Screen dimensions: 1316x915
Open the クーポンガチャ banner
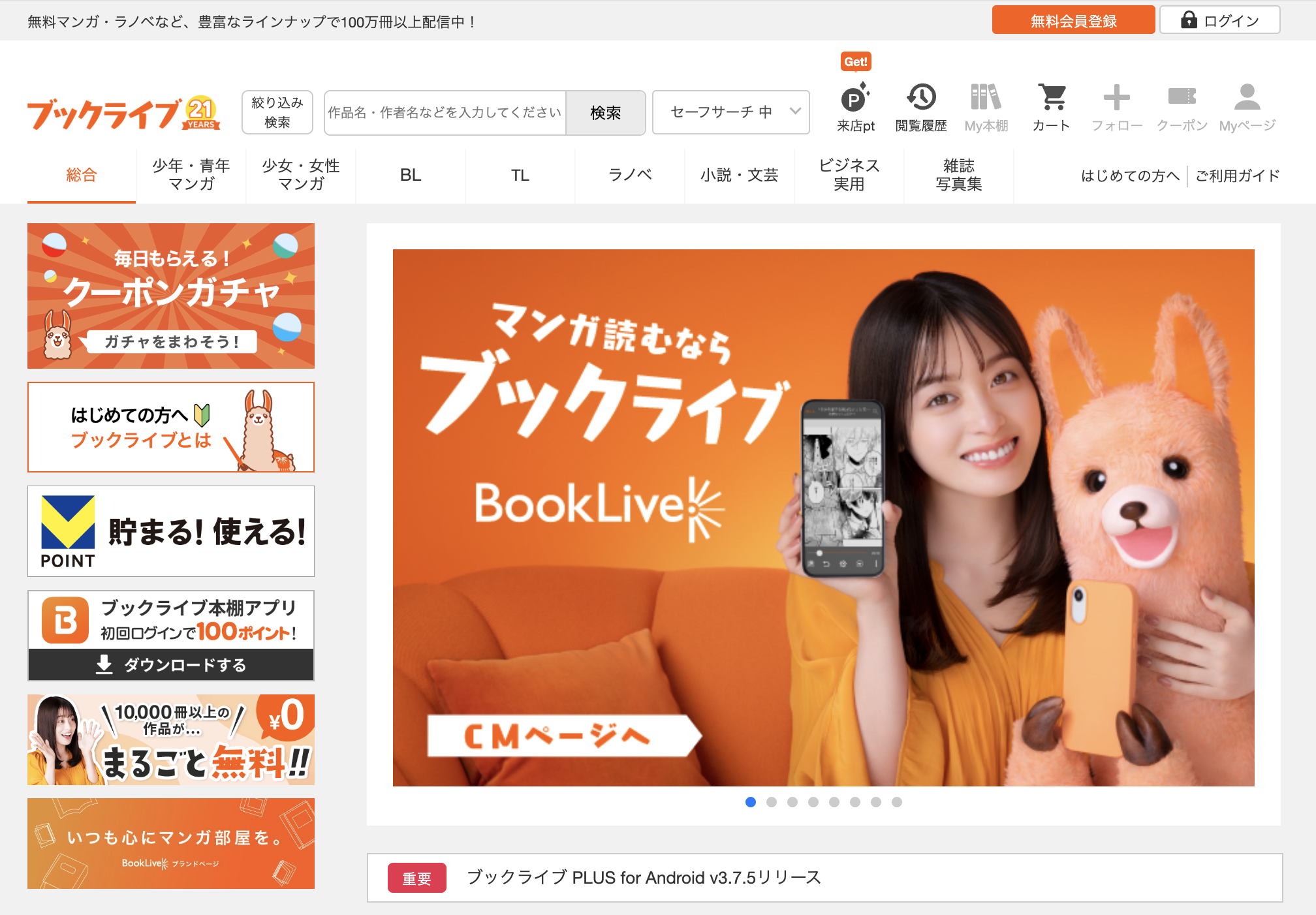coord(171,296)
